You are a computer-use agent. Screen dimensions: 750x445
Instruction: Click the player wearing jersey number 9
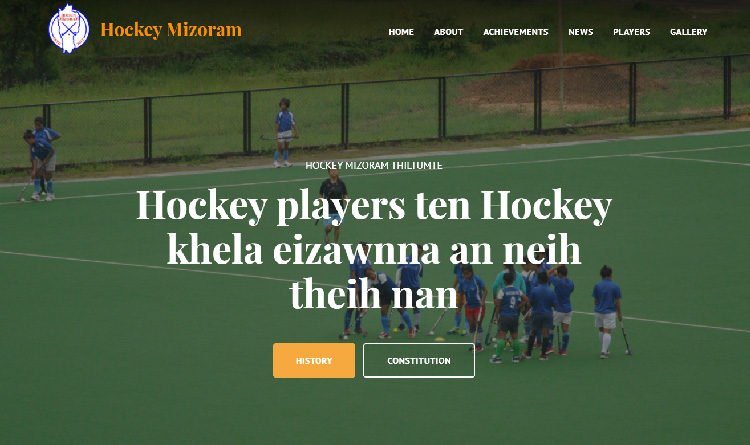509,318
